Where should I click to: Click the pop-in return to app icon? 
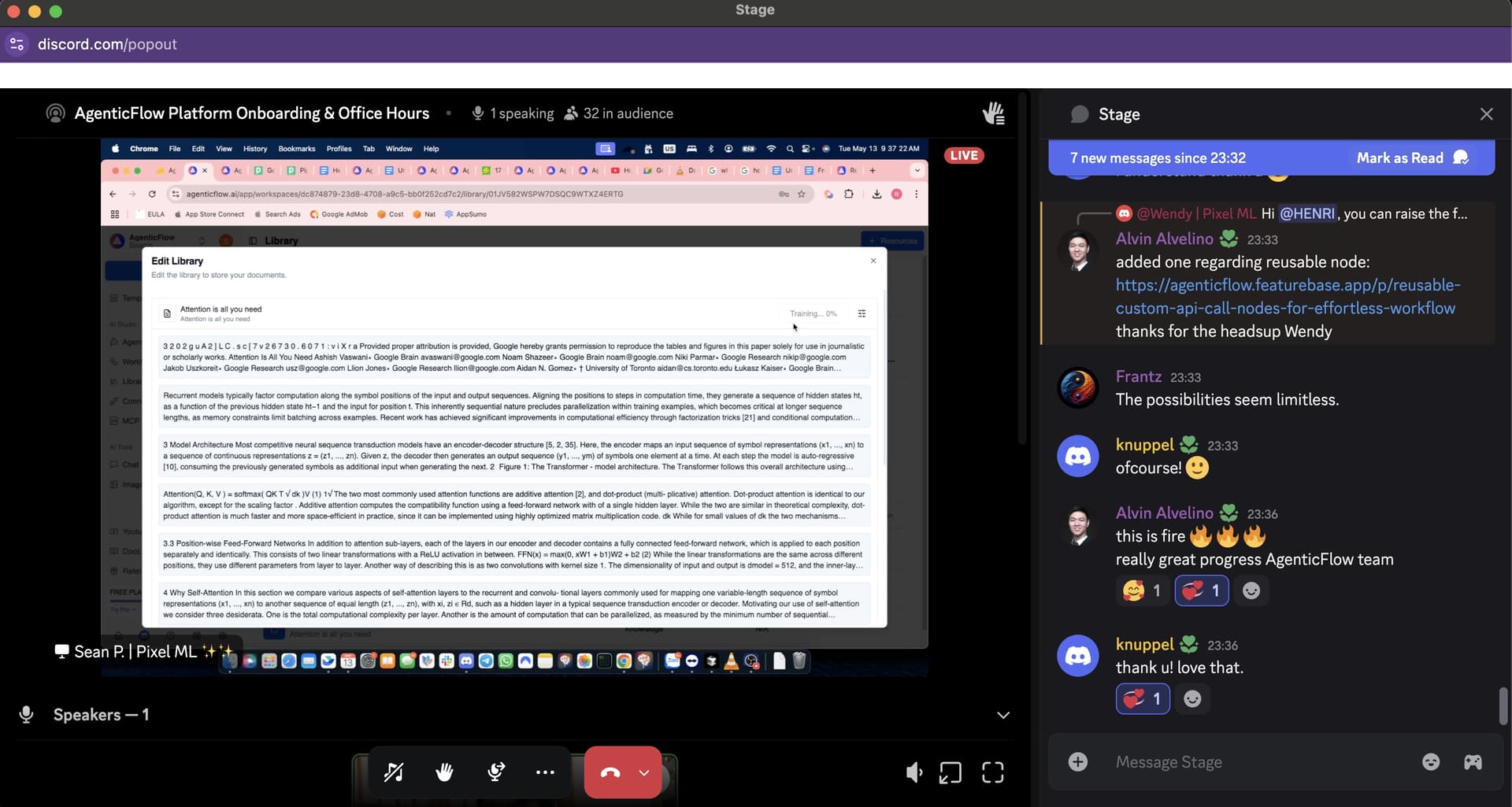coord(951,772)
